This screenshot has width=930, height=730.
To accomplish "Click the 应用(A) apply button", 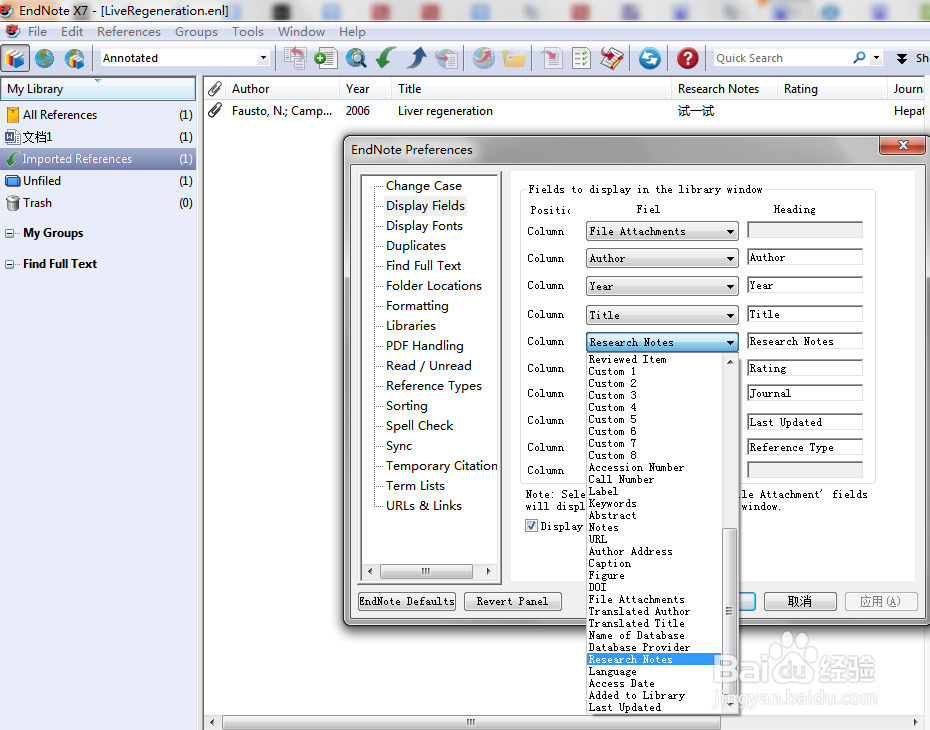I will pos(881,601).
